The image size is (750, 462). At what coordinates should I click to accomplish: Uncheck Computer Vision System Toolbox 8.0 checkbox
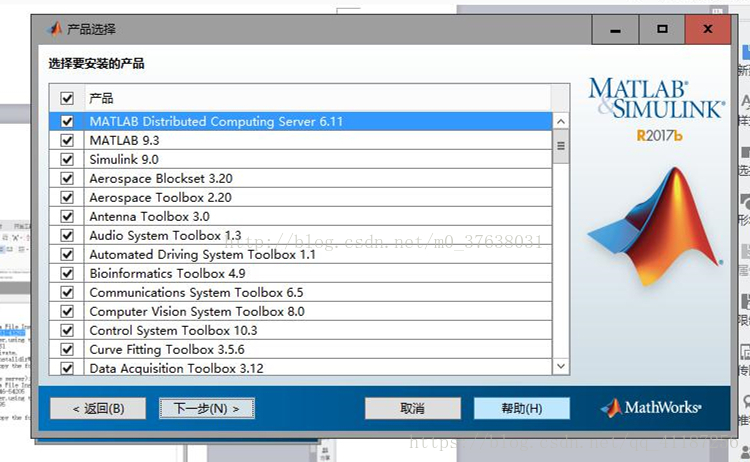(x=67, y=311)
